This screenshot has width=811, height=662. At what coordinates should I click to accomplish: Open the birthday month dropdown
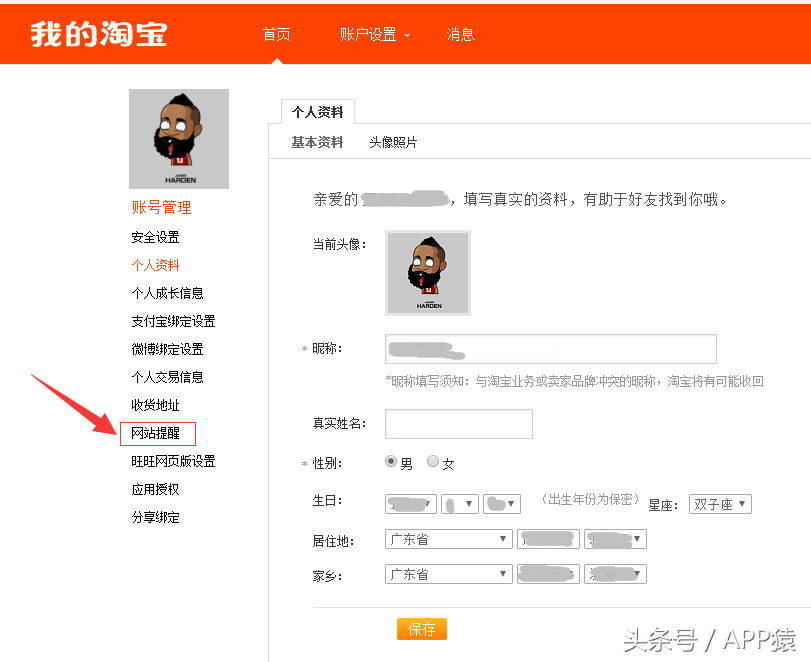[x=459, y=504]
